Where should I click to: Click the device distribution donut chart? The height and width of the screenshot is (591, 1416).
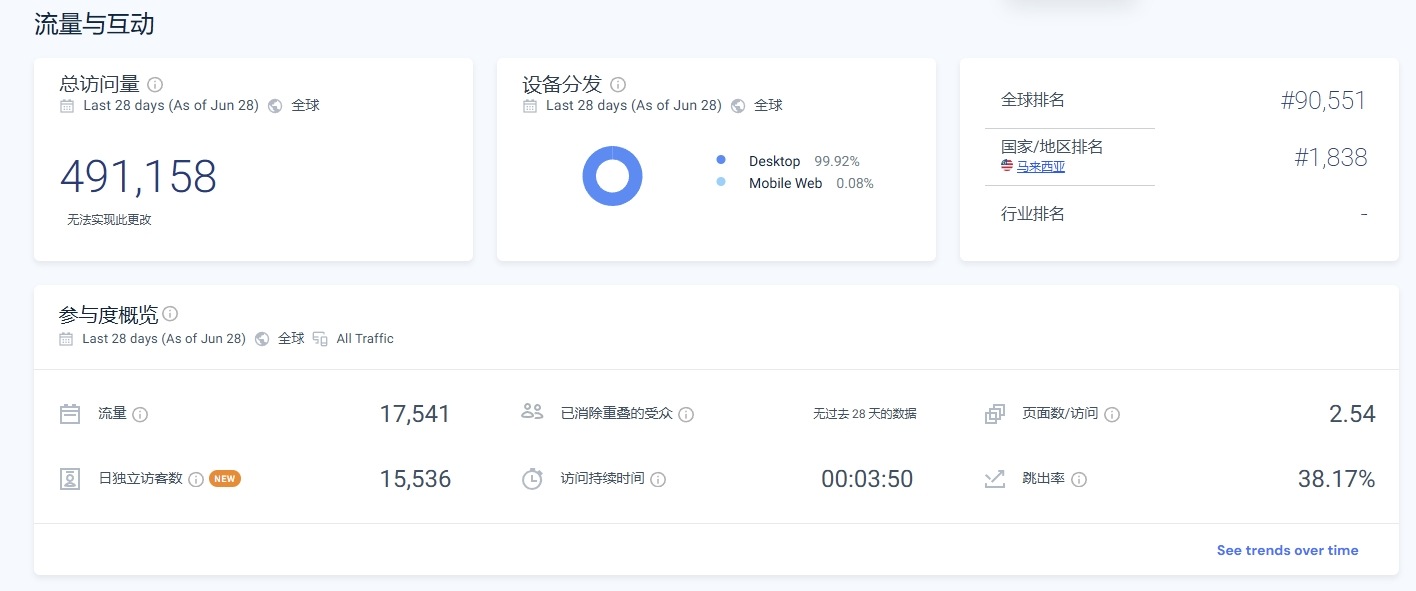612,176
